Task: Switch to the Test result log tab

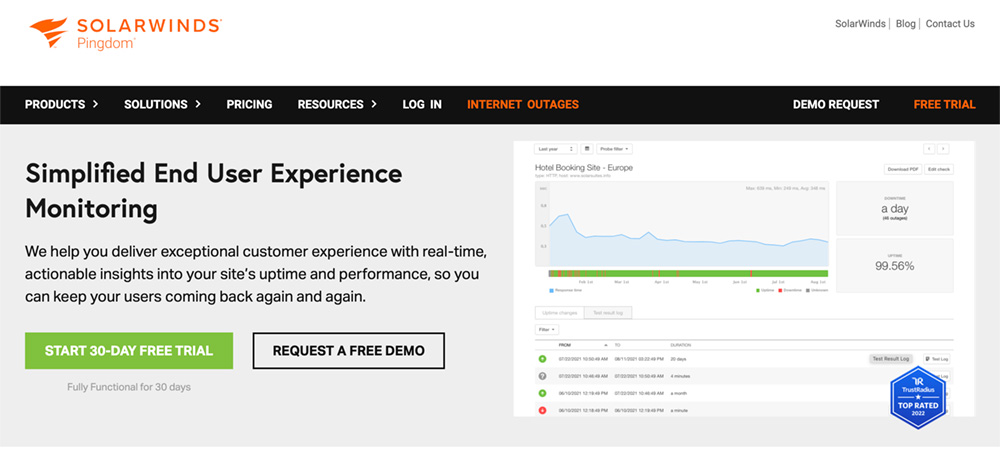Action: [x=608, y=312]
